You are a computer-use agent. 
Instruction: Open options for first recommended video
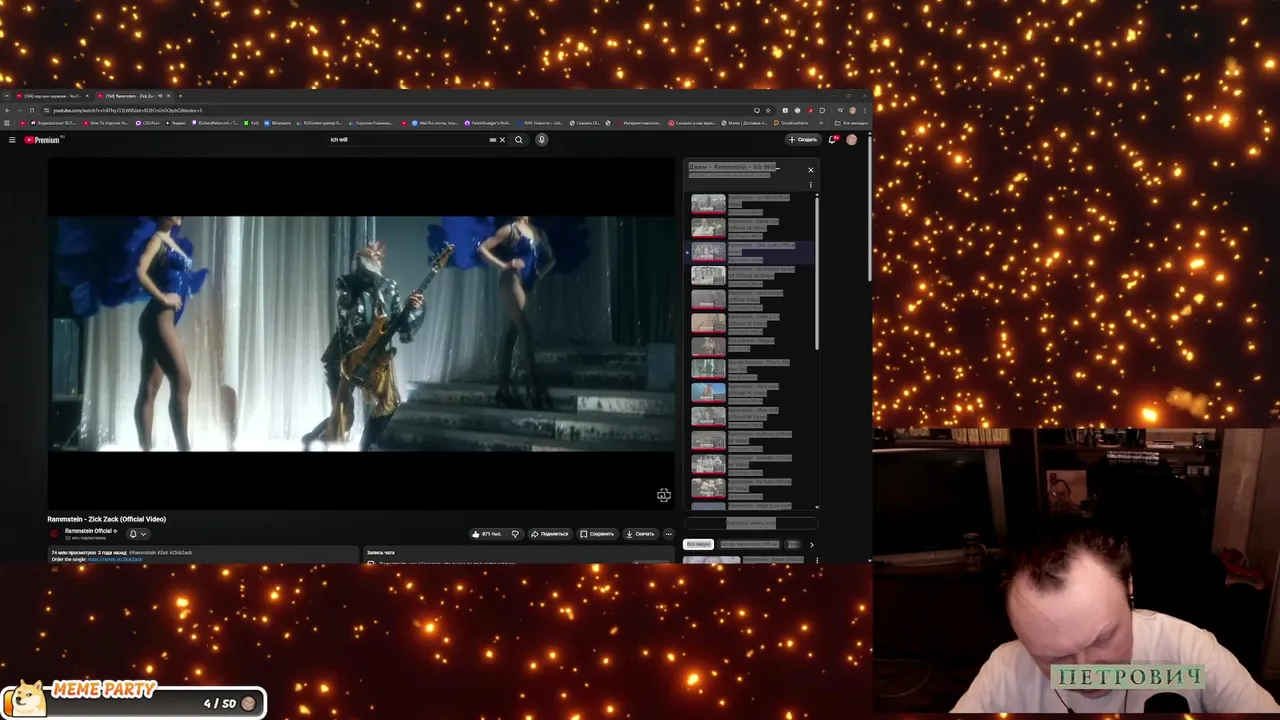pos(817,560)
